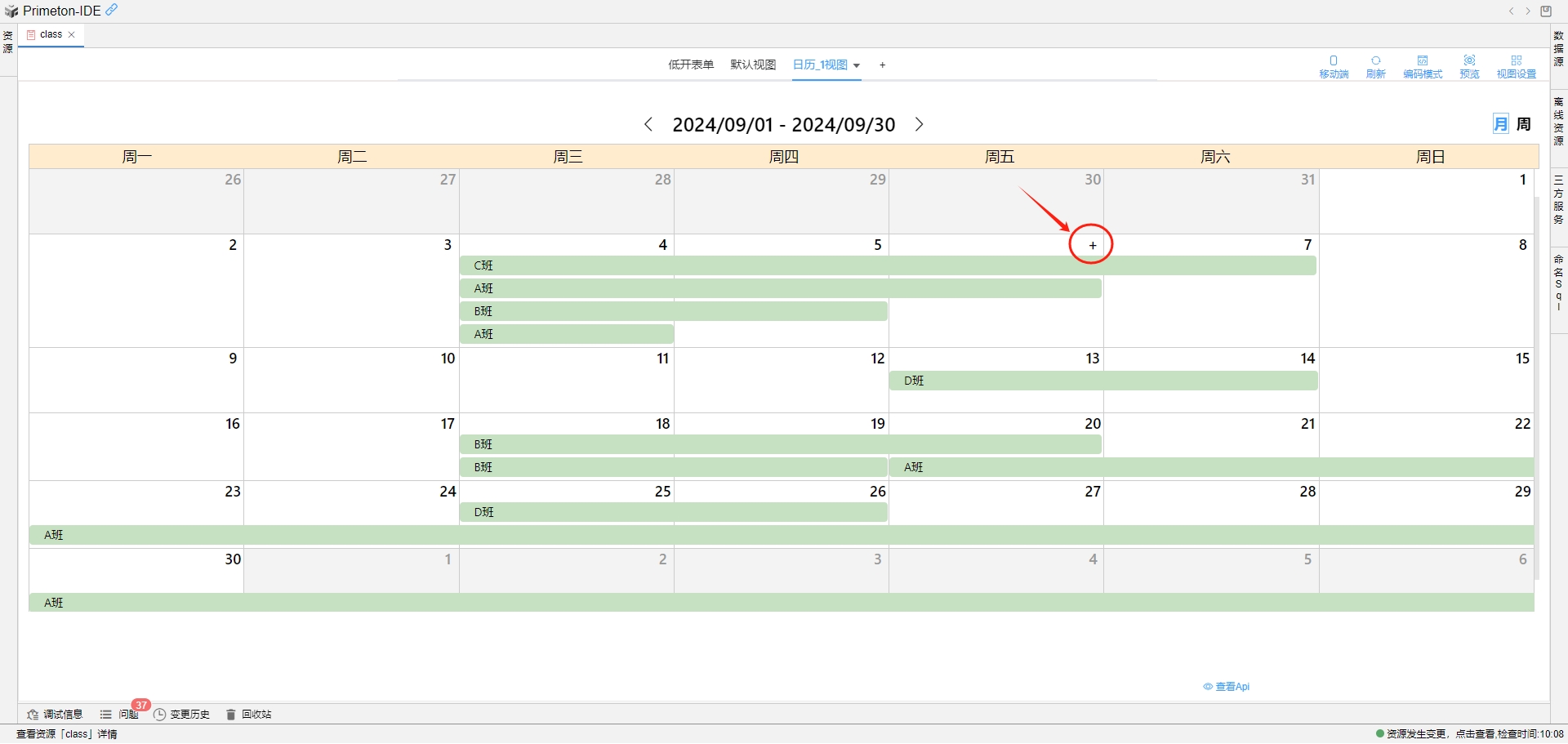
Task: Switch calendar to 周 week view
Action: coord(1523,123)
